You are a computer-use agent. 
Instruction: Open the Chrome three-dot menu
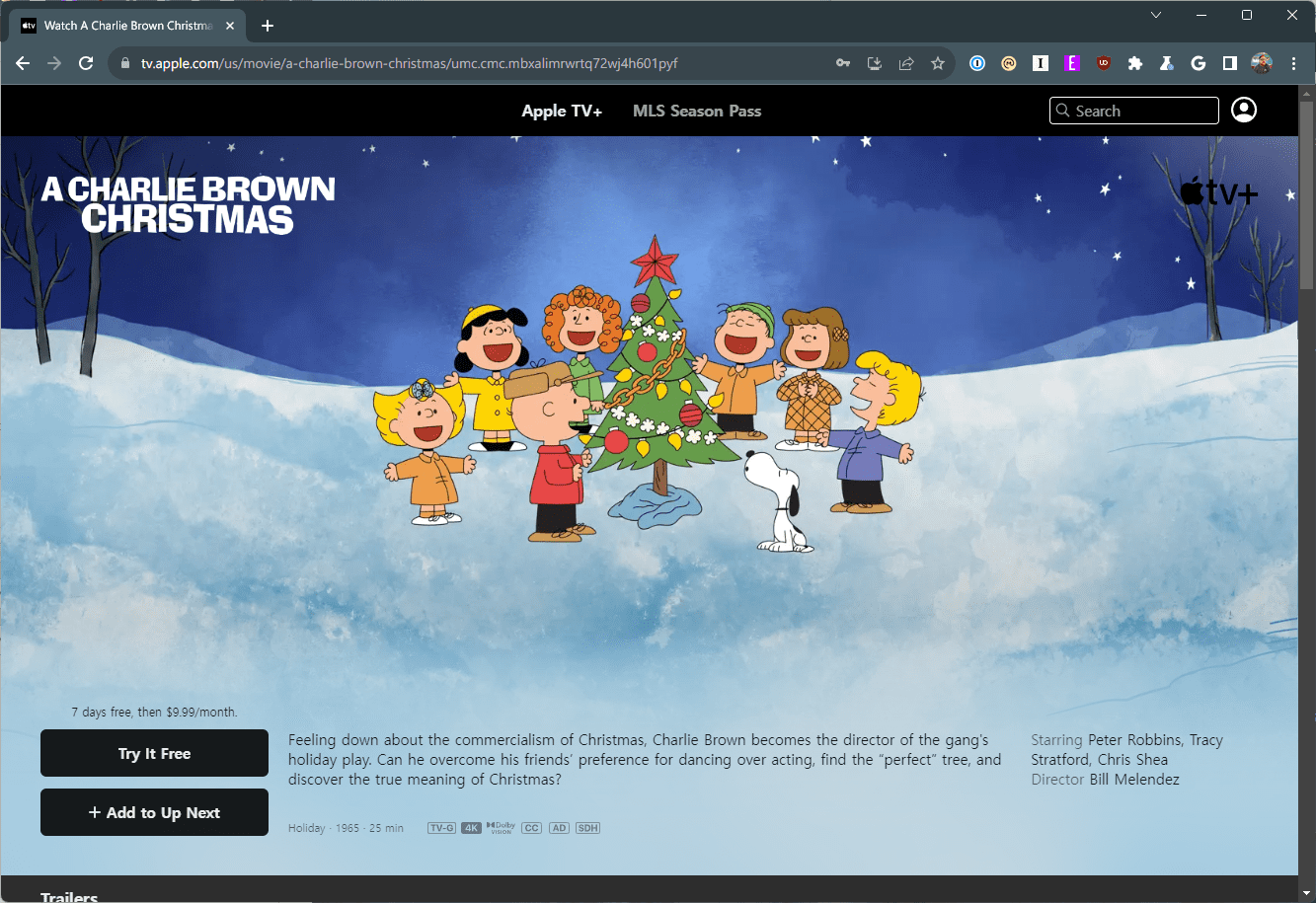coord(1293,63)
